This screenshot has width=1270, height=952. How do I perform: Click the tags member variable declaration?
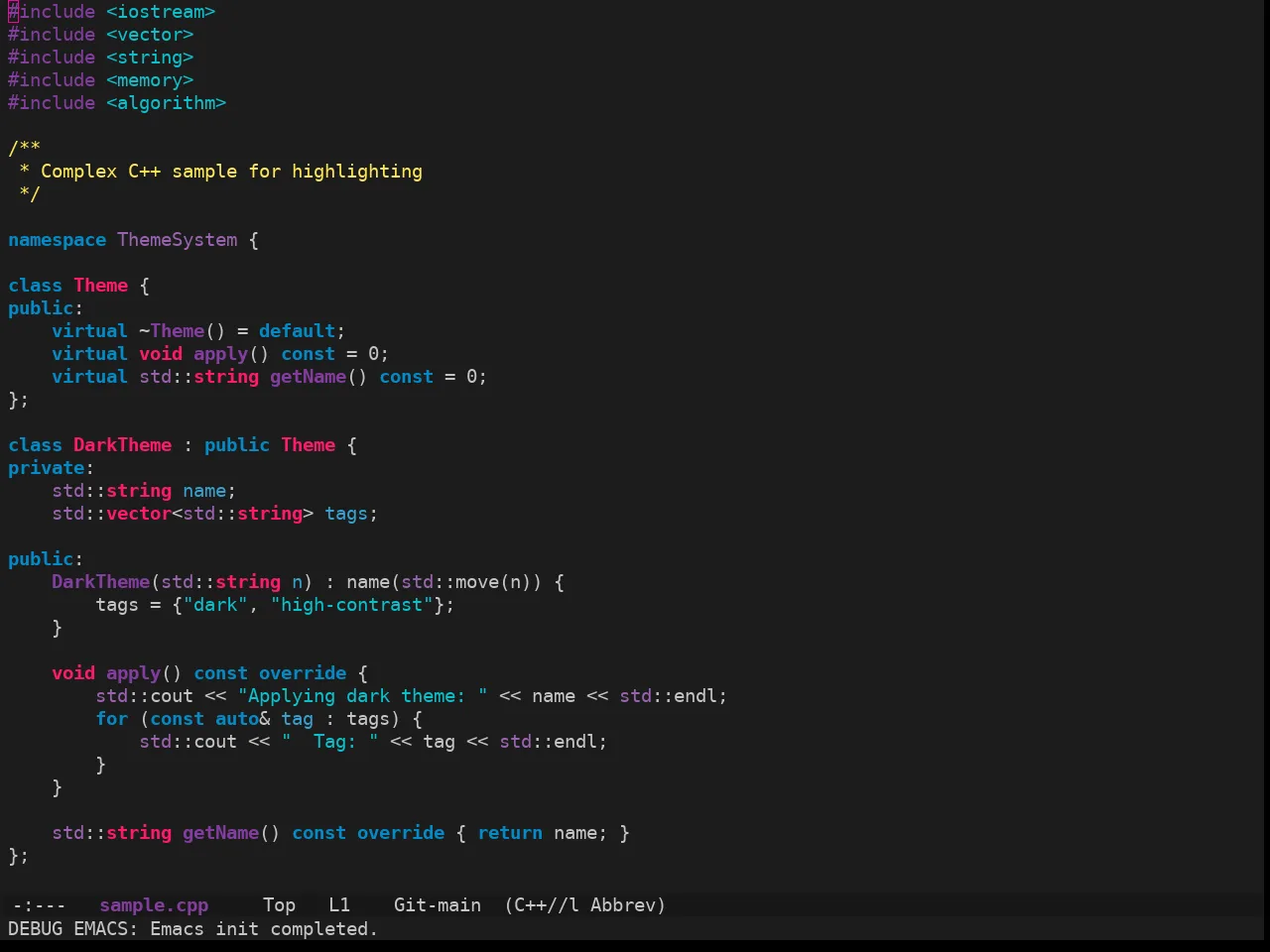[x=346, y=514]
